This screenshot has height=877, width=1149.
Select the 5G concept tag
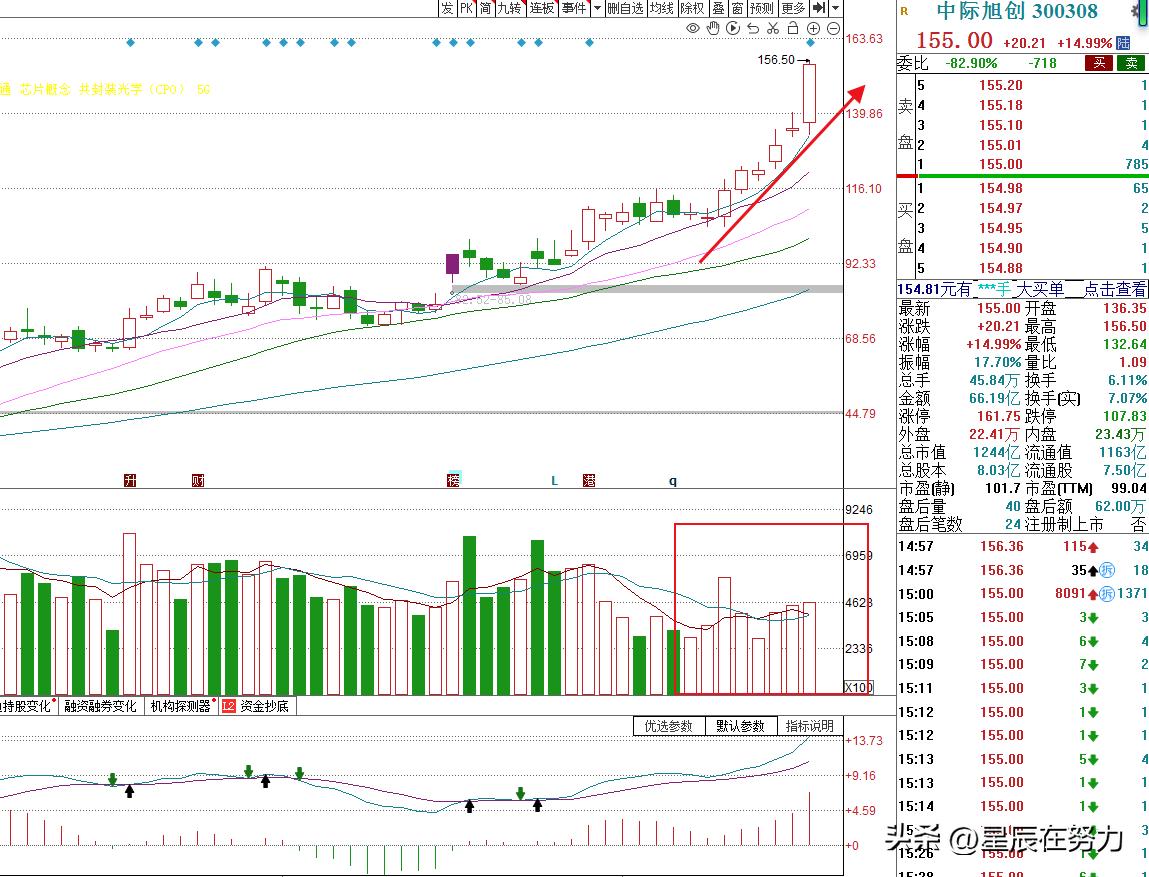tap(203, 89)
